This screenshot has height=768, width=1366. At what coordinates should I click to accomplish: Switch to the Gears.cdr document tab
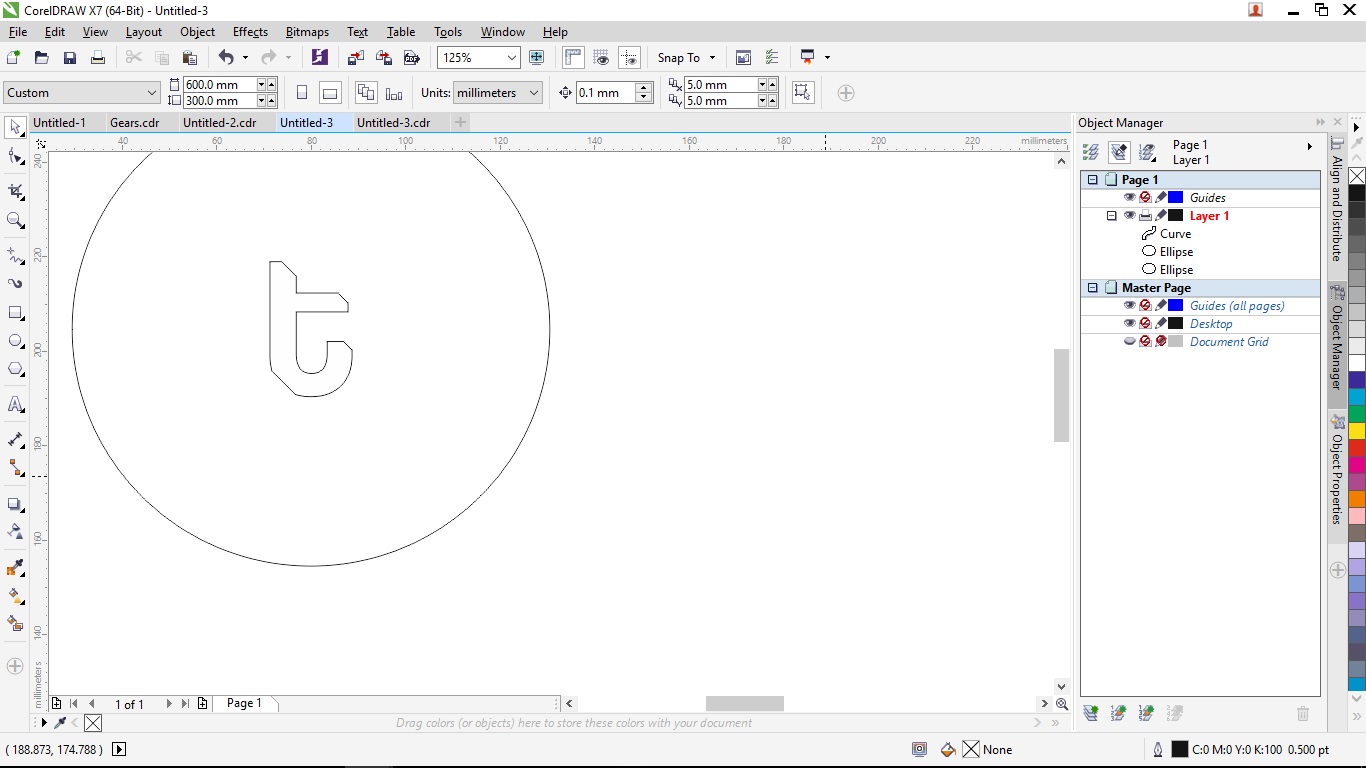click(x=134, y=123)
